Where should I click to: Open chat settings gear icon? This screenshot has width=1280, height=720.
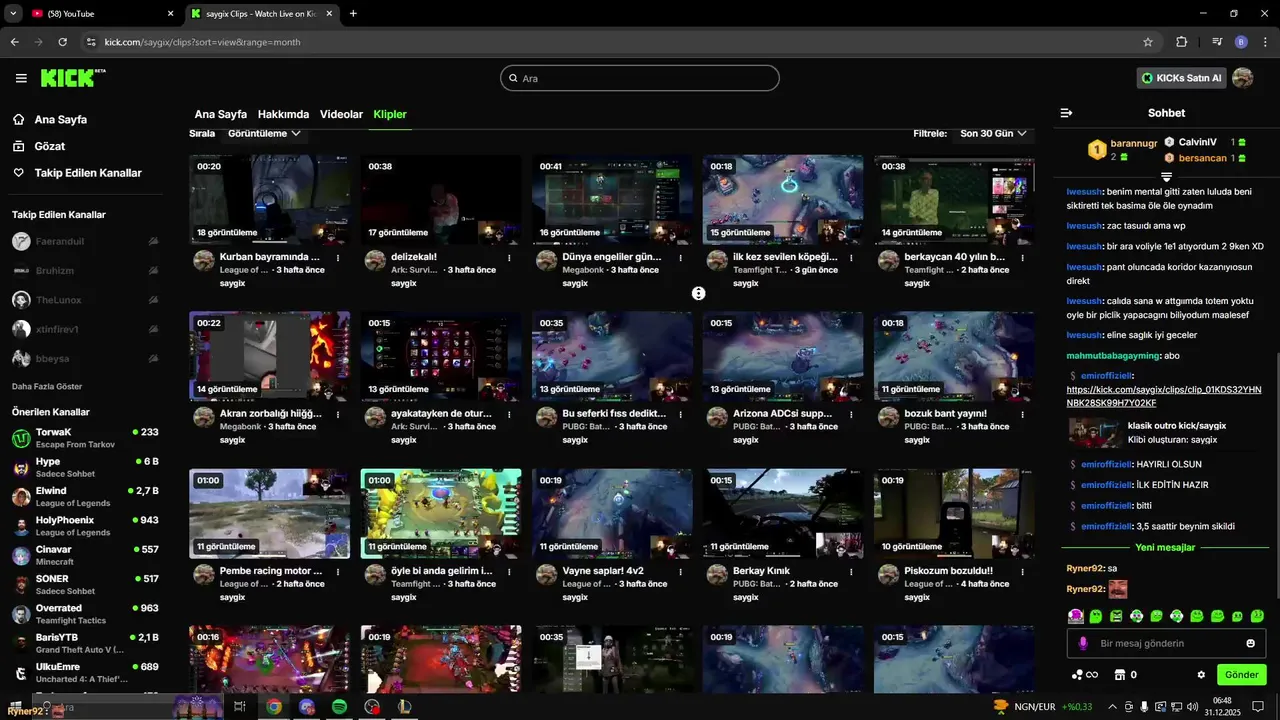coord(1201,675)
